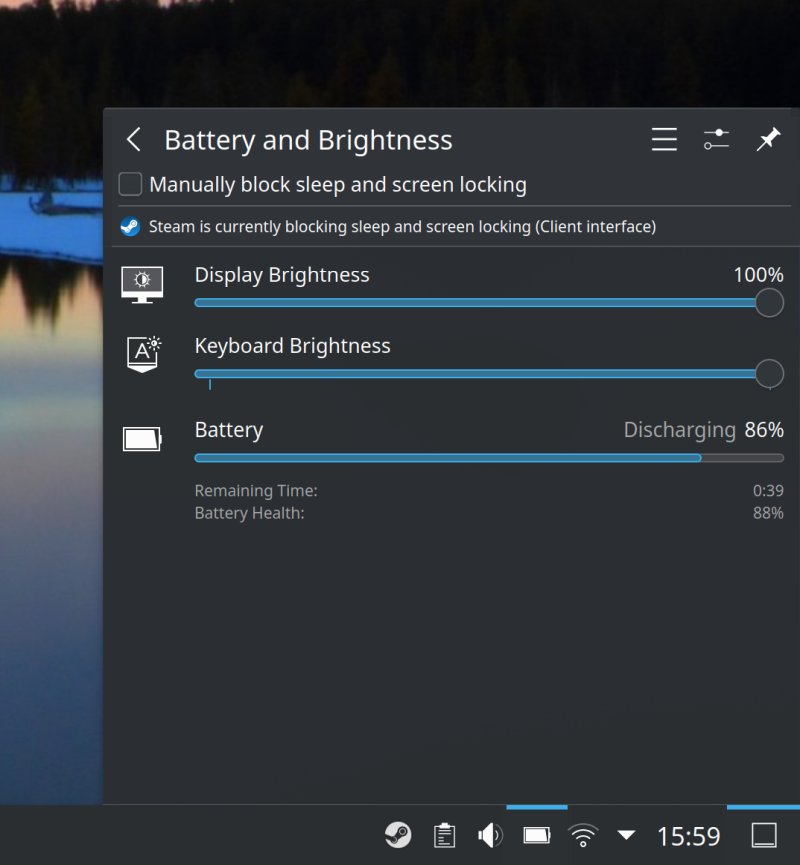The height and width of the screenshot is (865, 800).
Task: Enable manually block sleep and screen locking
Action: pyautogui.click(x=130, y=185)
